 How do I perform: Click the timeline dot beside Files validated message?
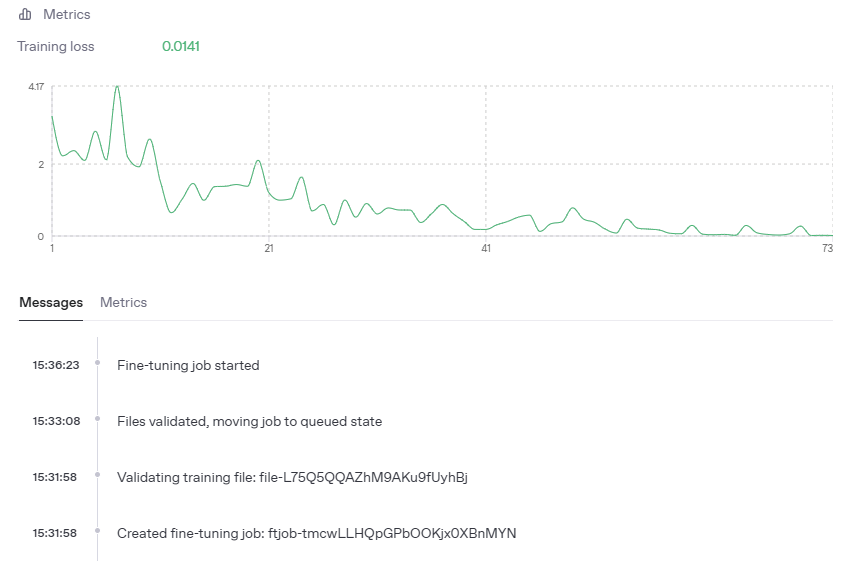[x=97, y=419]
